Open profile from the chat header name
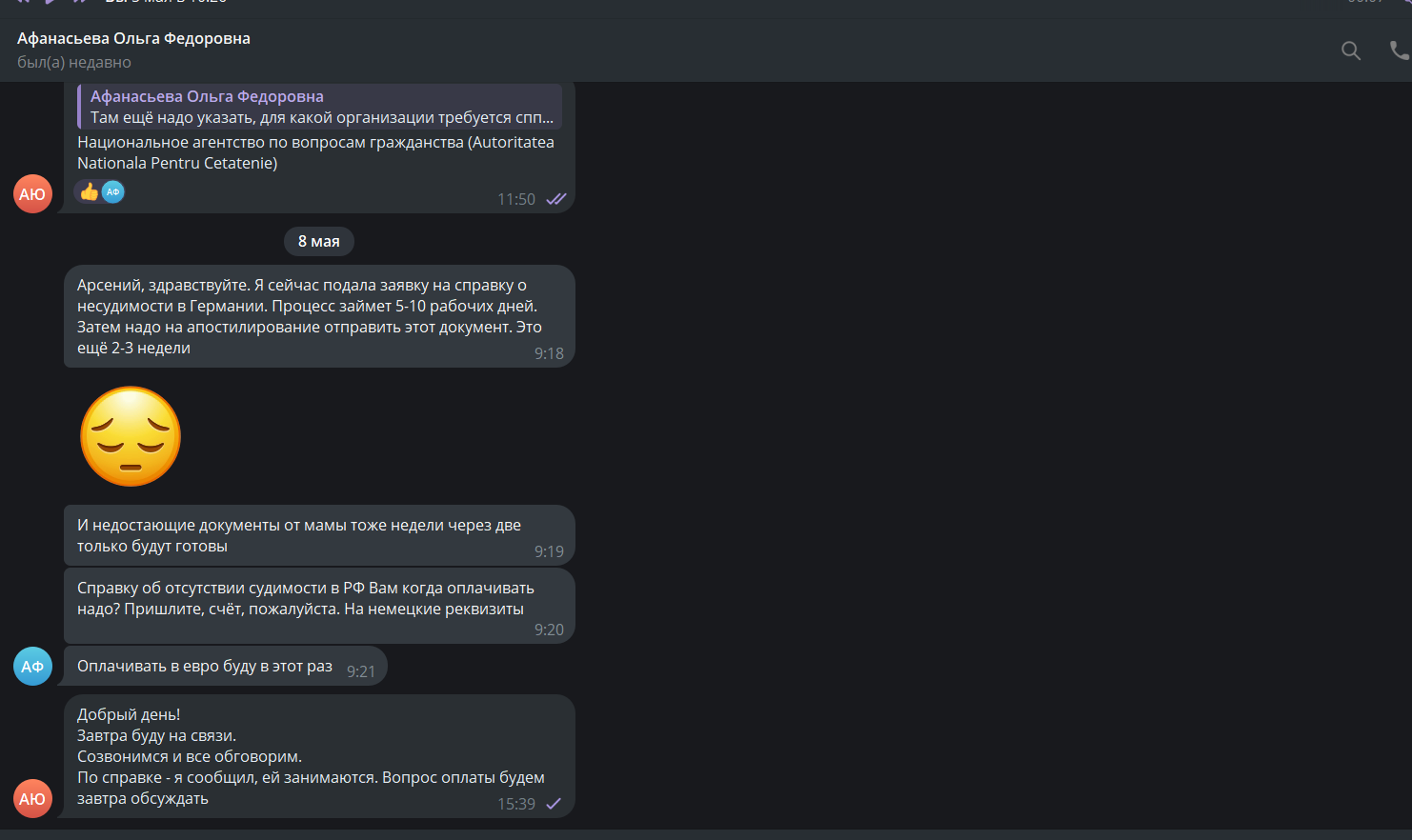 [133, 38]
